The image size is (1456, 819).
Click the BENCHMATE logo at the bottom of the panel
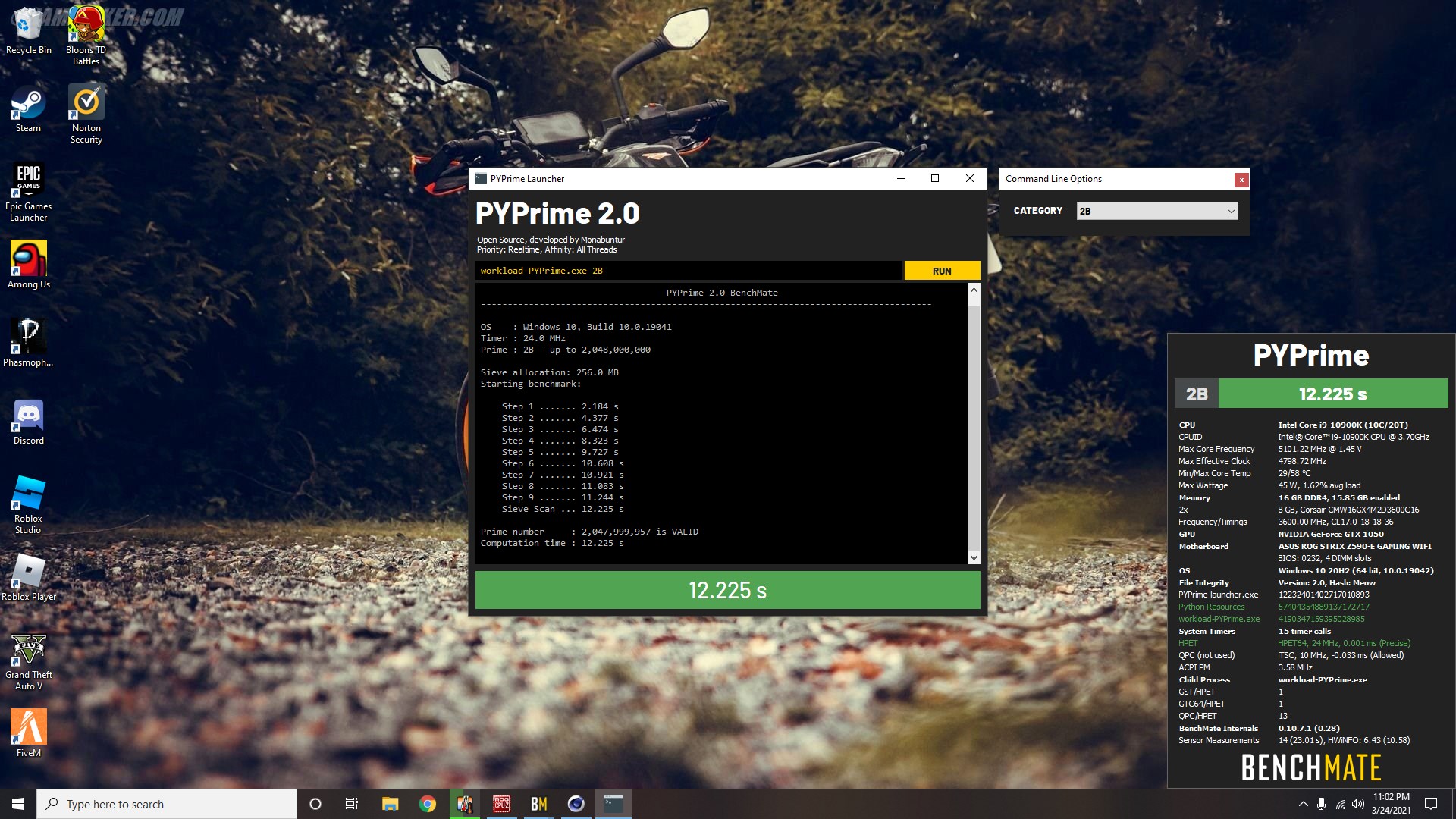click(x=1311, y=767)
